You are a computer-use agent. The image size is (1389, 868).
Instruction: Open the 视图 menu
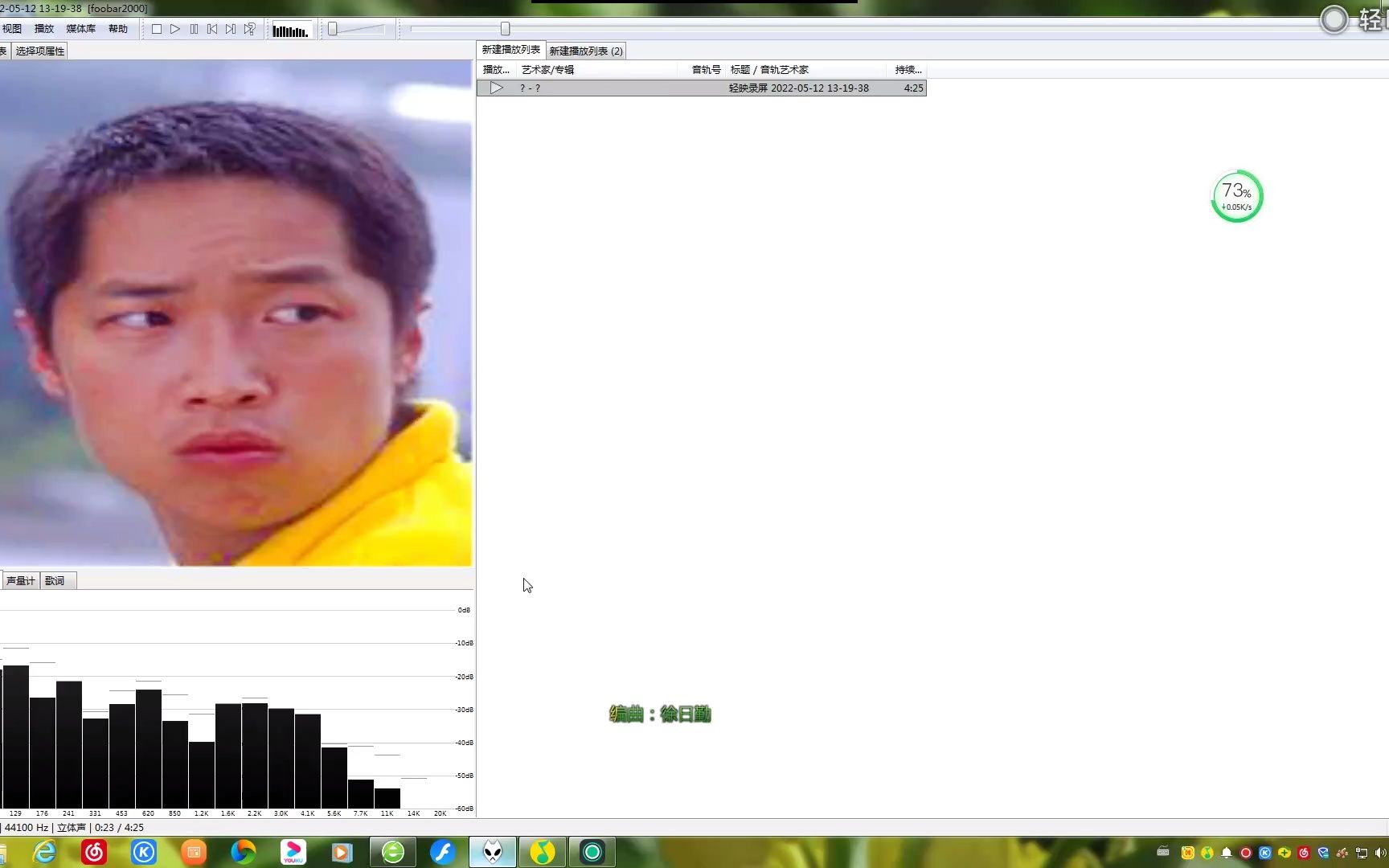11,29
